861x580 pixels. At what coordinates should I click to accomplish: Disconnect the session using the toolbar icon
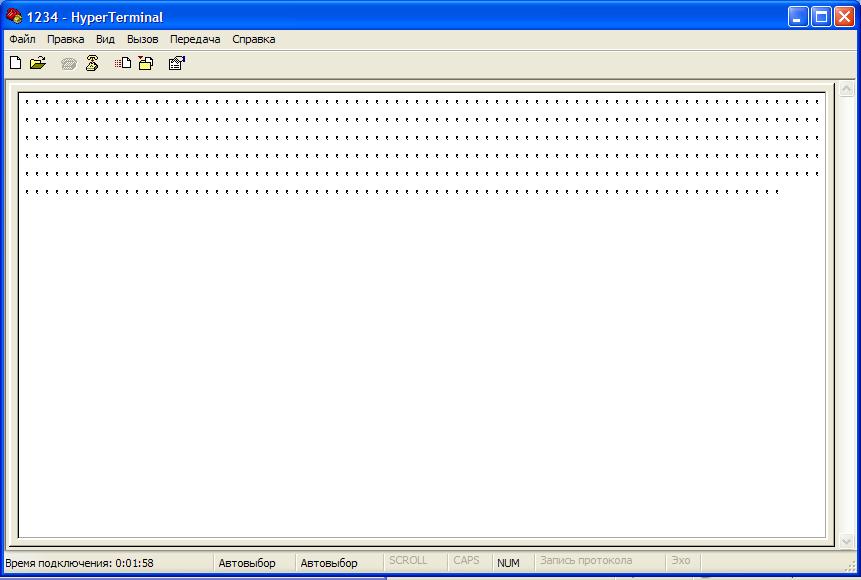coord(92,63)
